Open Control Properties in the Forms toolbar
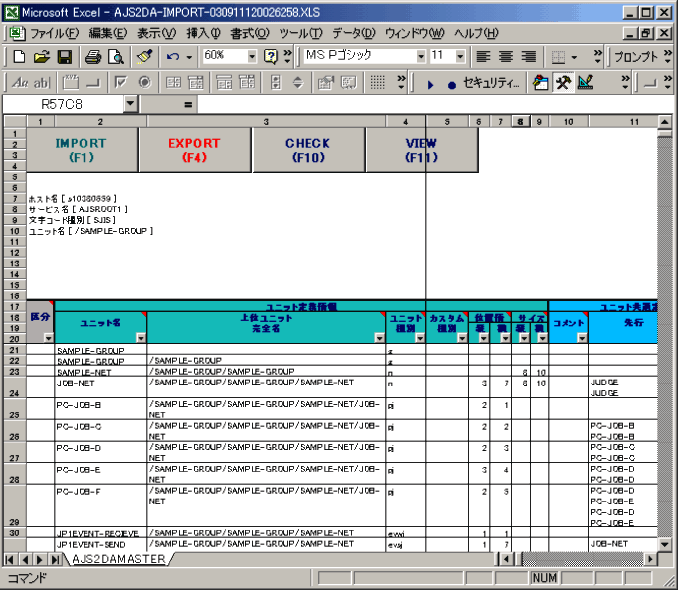Image resolution: width=678 pixels, height=590 pixels. (326, 82)
